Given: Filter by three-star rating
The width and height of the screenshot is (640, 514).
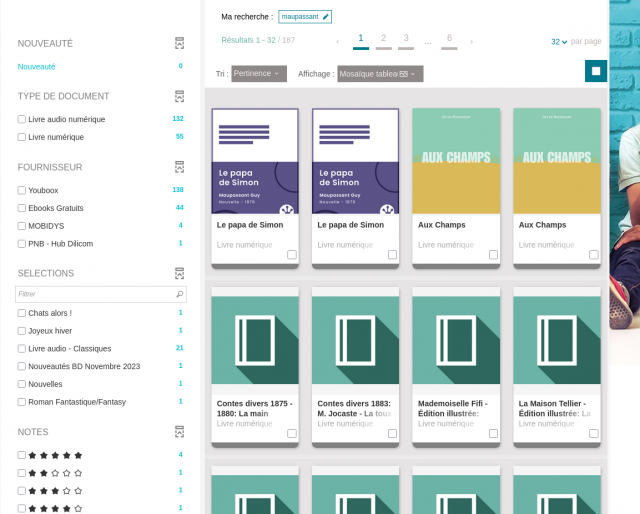Looking at the screenshot, I should click(x=22, y=491).
